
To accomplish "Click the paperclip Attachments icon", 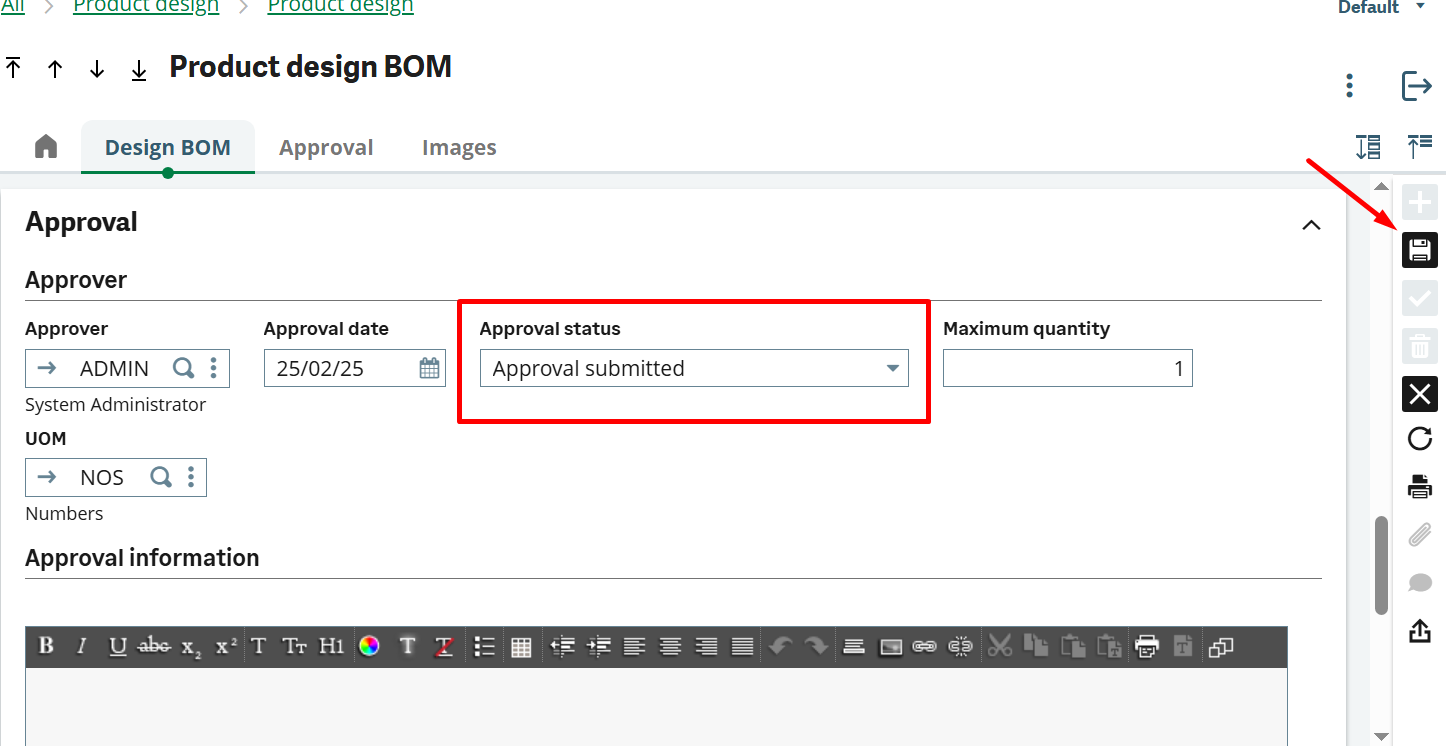I will point(1420,535).
